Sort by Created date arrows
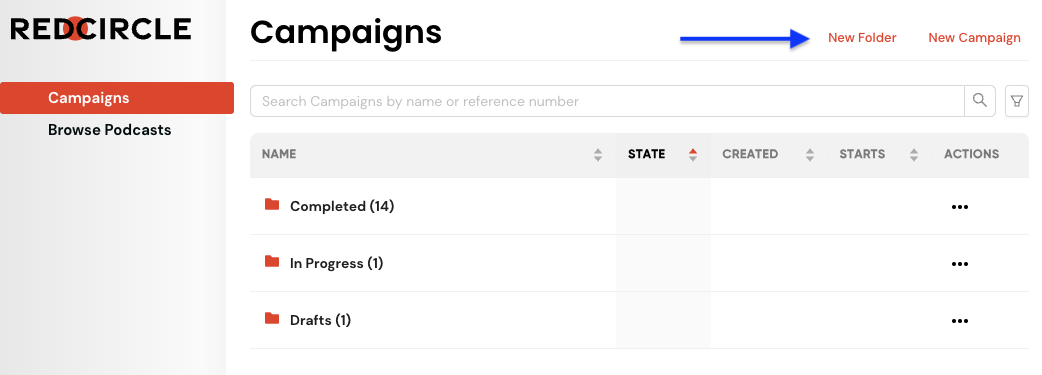The width and height of the screenshot is (1042, 375). click(809, 155)
